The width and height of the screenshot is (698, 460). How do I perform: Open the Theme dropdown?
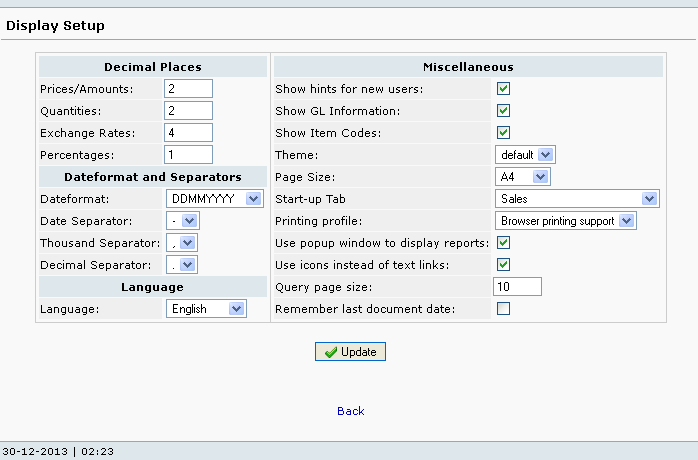pos(525,155)
